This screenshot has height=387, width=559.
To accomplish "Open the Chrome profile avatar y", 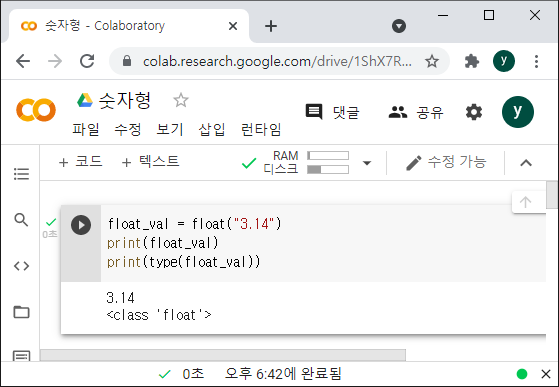I will tap(504, 61).
